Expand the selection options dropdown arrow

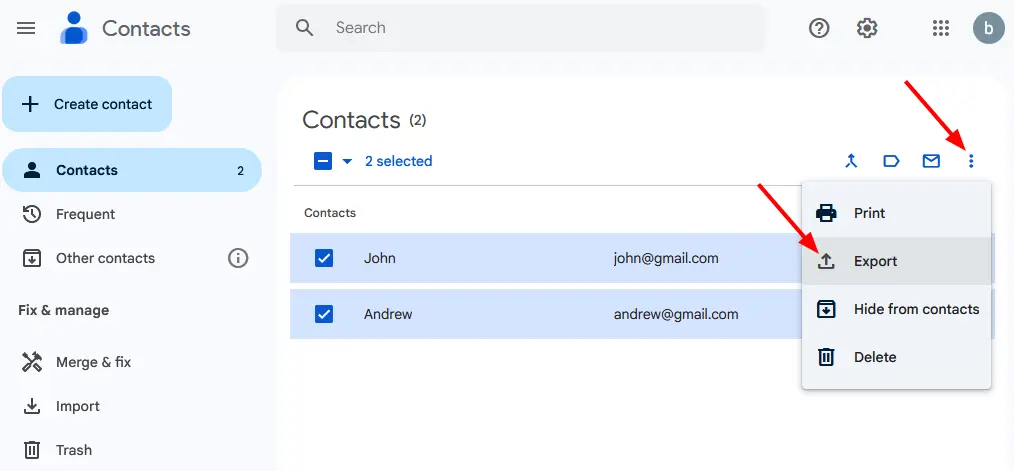click(x=347, y=161)
